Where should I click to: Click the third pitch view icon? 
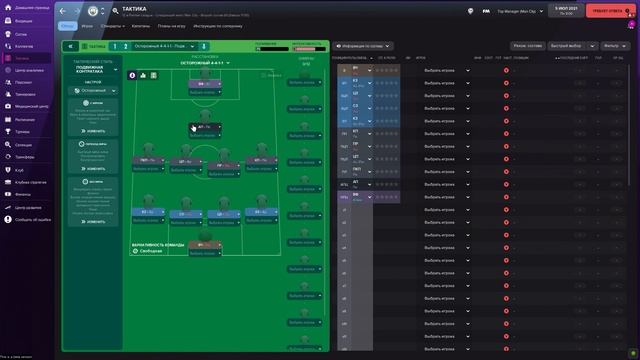[153, 76]
